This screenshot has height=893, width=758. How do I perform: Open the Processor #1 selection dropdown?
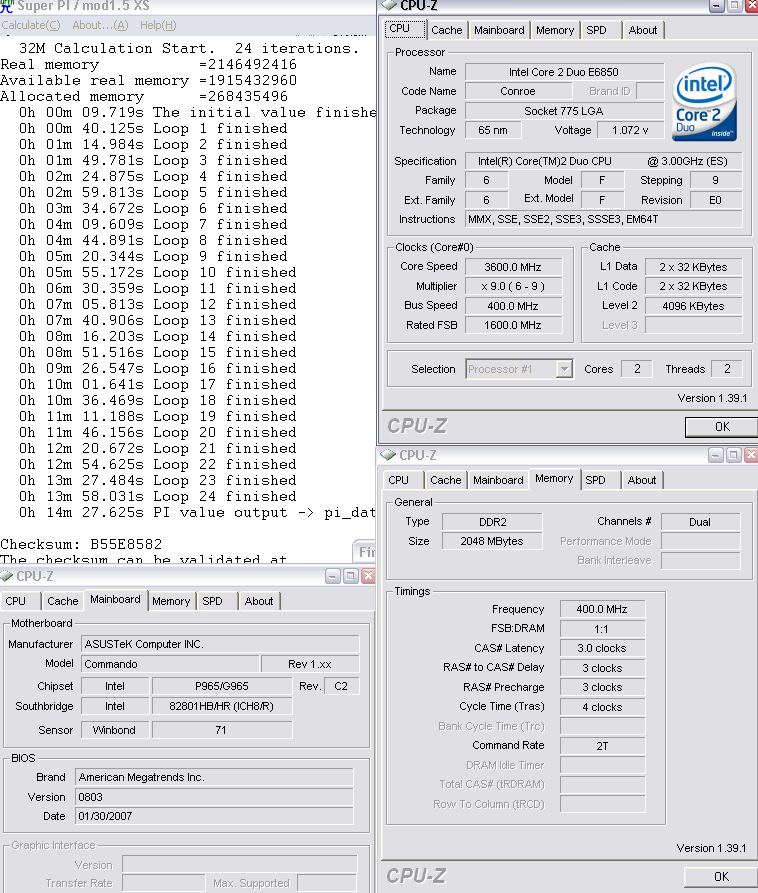[564, 369]
